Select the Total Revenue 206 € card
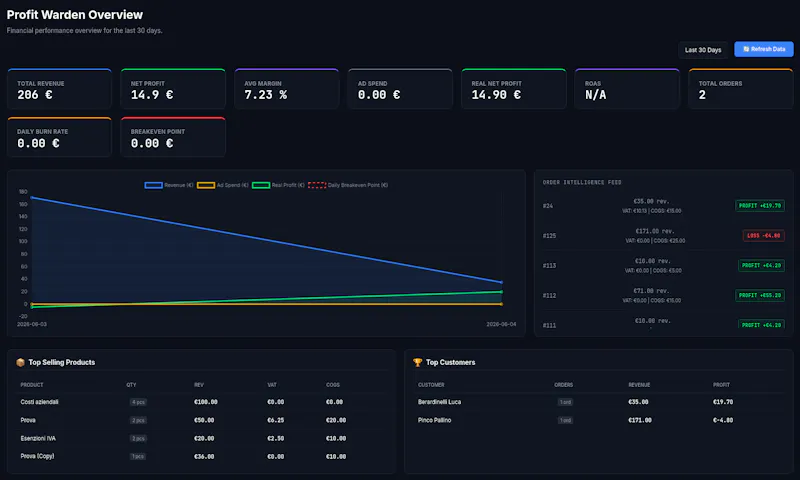The width and height of the screenshot is (800, 480). click(59, 89)
